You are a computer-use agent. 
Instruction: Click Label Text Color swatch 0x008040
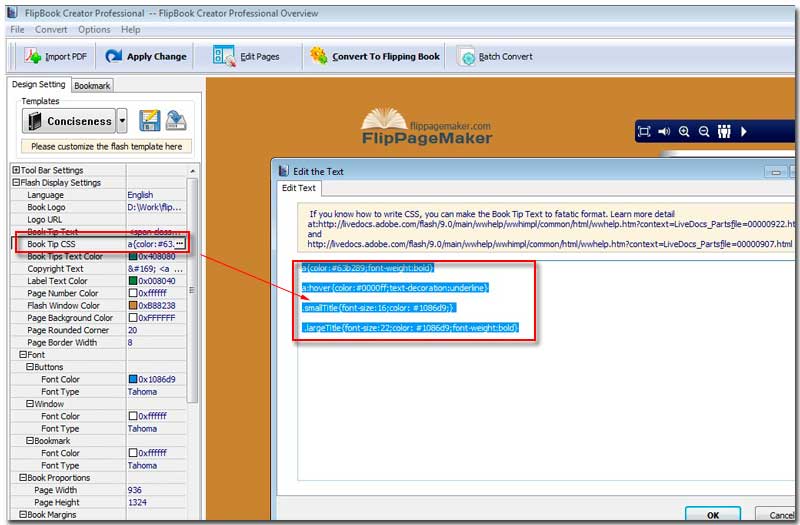[x=133, y=281]
